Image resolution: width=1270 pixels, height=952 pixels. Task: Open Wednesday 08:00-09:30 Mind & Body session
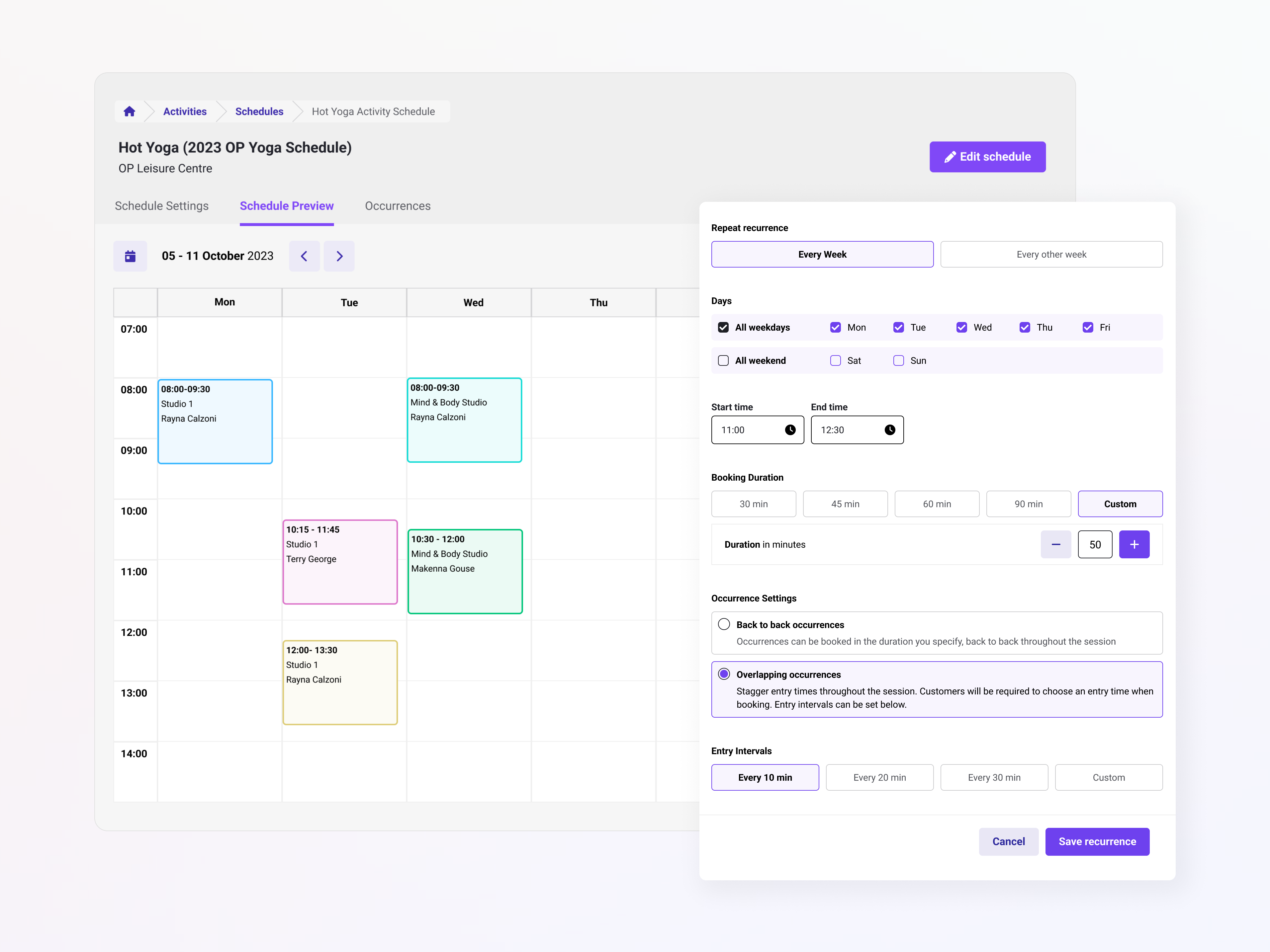tap(465, 420)
